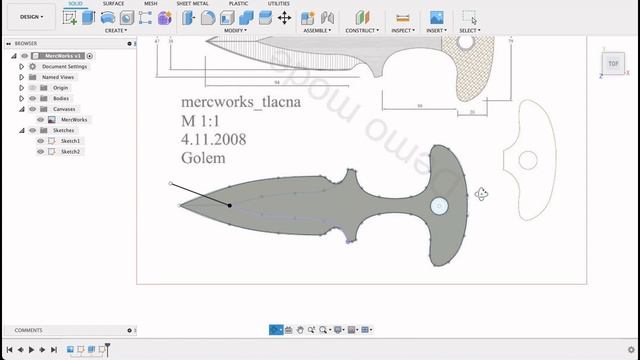Select the Combine tool icon

246,18
